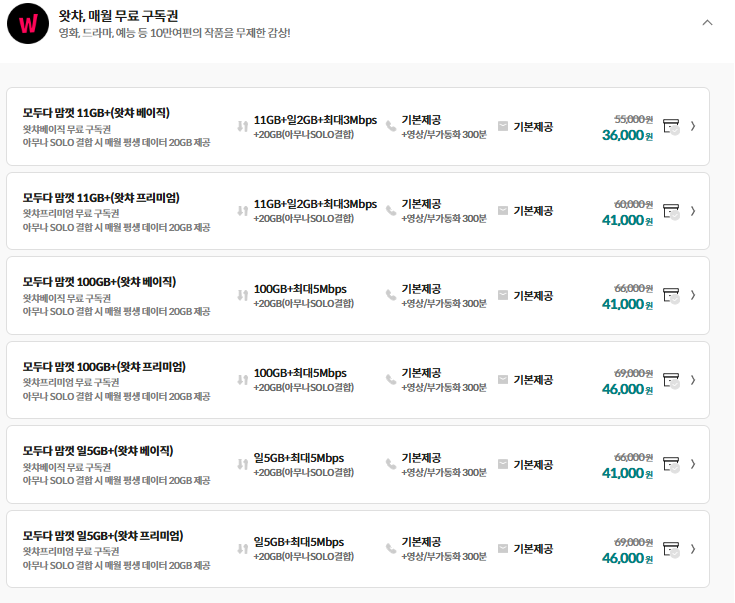The width and height of the screenshot is (735, 603).
Task: Add 11GB+ 왓챠 베이직 plan to compare box
Action: [x=671, y=127]
